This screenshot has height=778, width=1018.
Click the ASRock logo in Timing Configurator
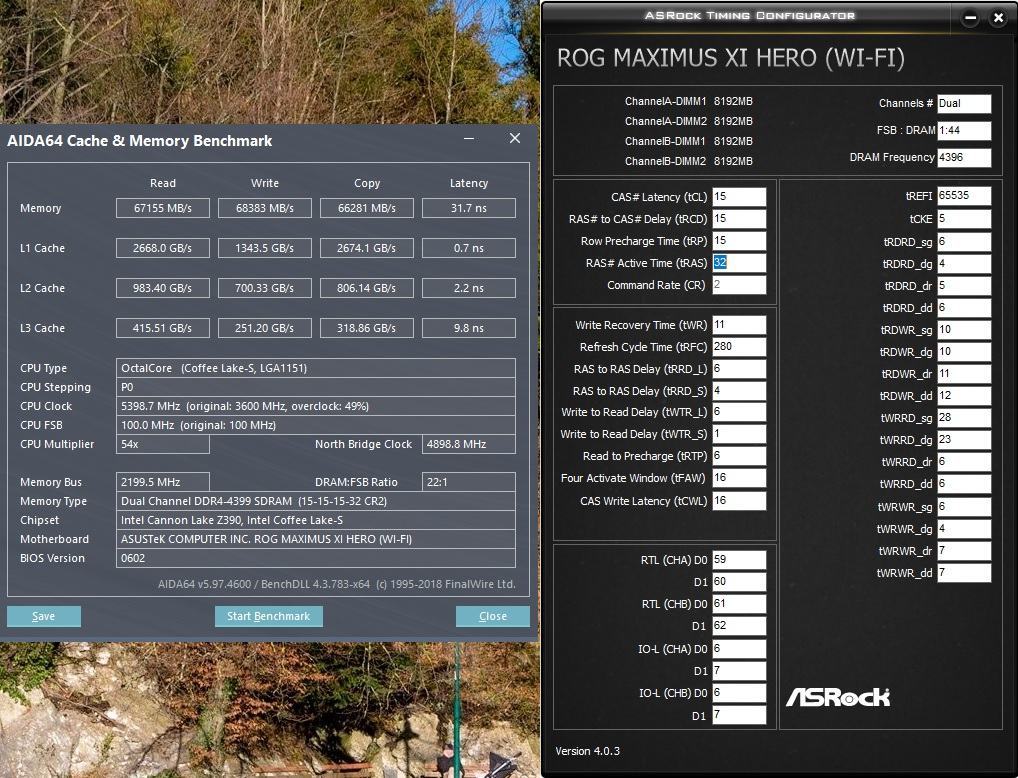(x=838, y=697)
